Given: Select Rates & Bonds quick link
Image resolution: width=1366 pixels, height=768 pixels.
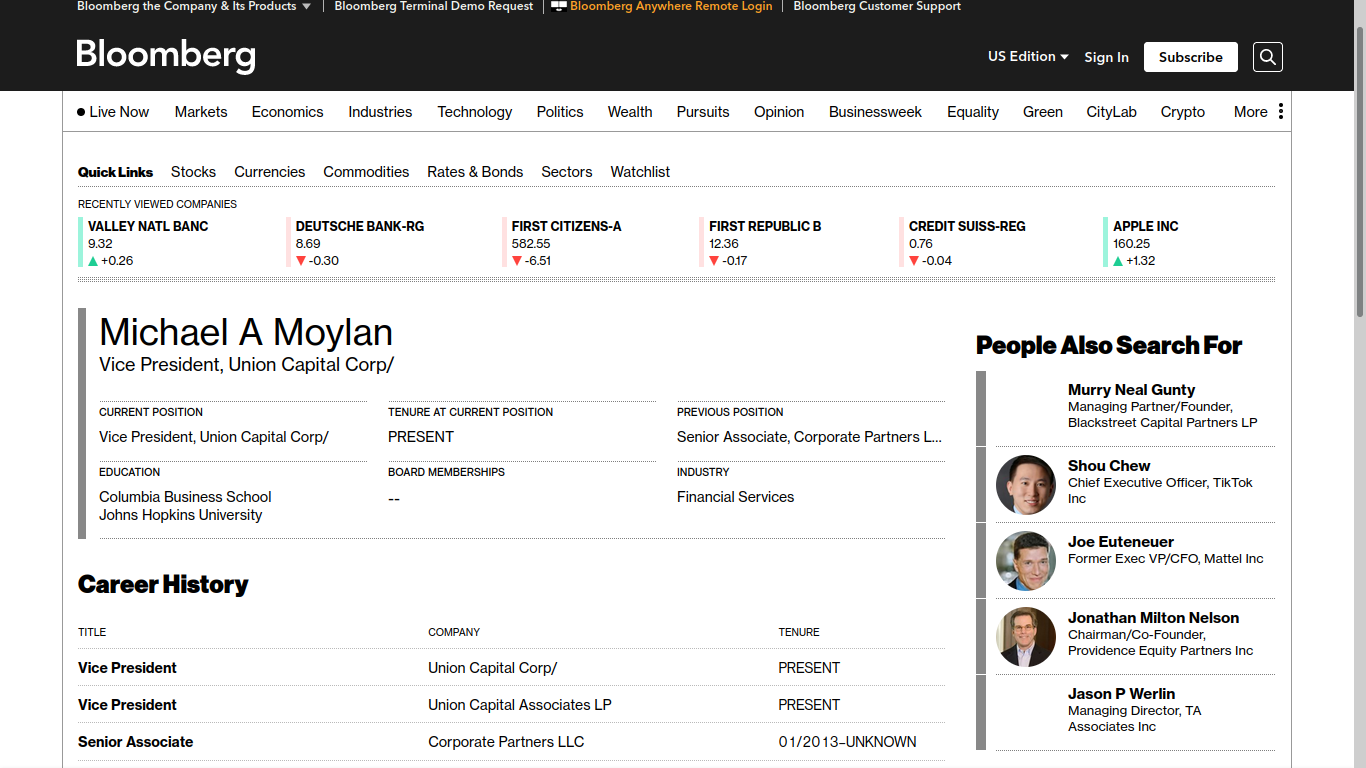Looking at the screenshot, I should coord(475,172).
